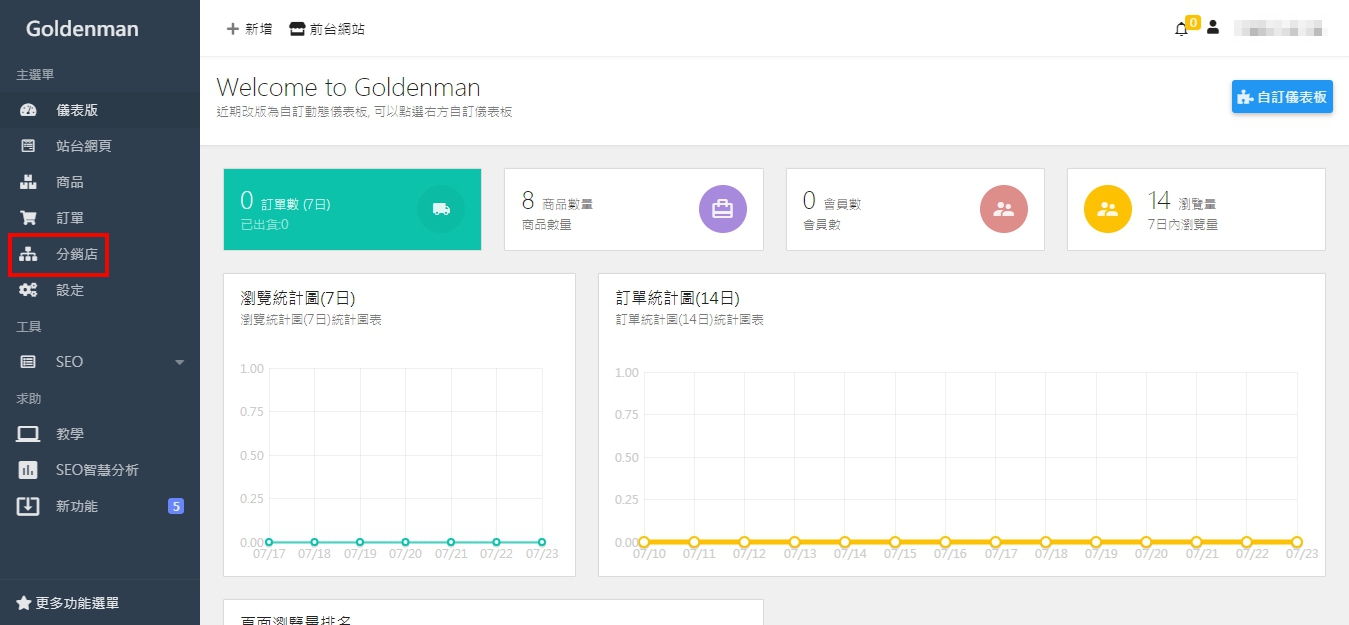Click the 07/23 data point in 瀏覽統計圖
This screenshot has height=625, width=1349.
542,542
